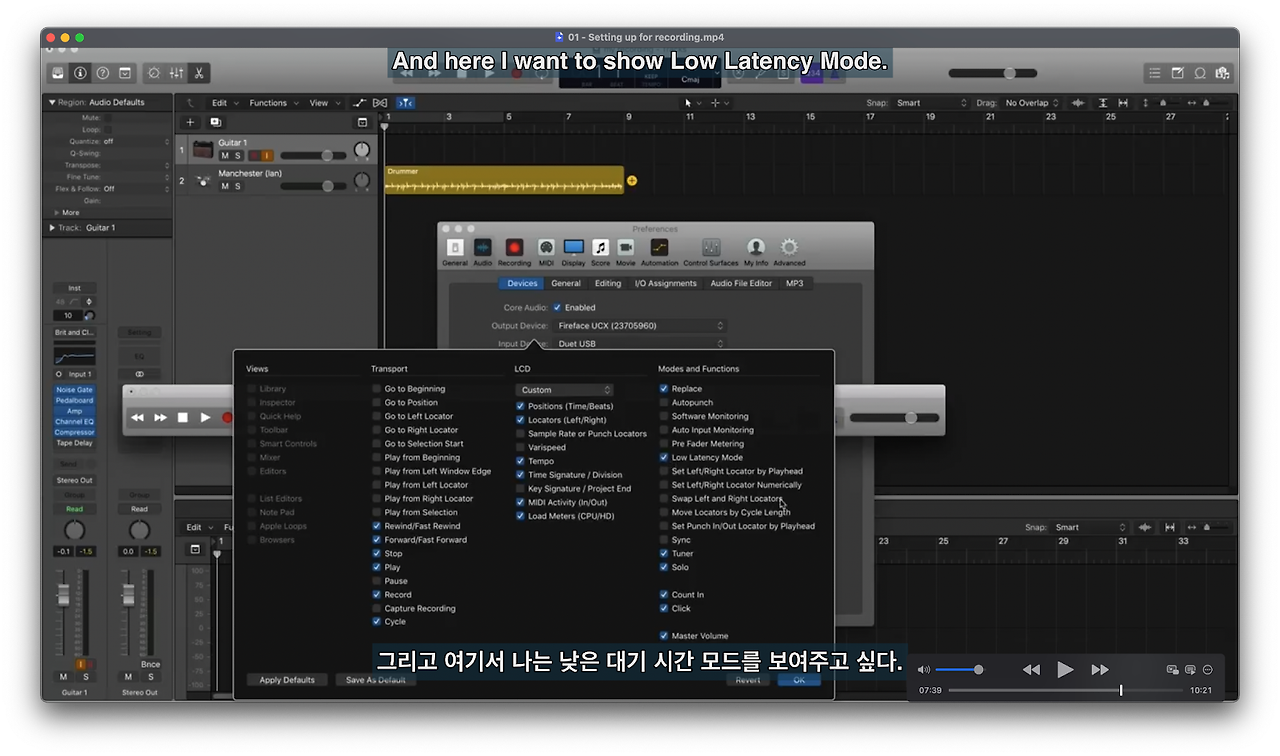Toggle the Count In checkbox
Image resolution: width=1280 pixels, height=756 pixels.
pyautogui.click(x=664, y=595)
